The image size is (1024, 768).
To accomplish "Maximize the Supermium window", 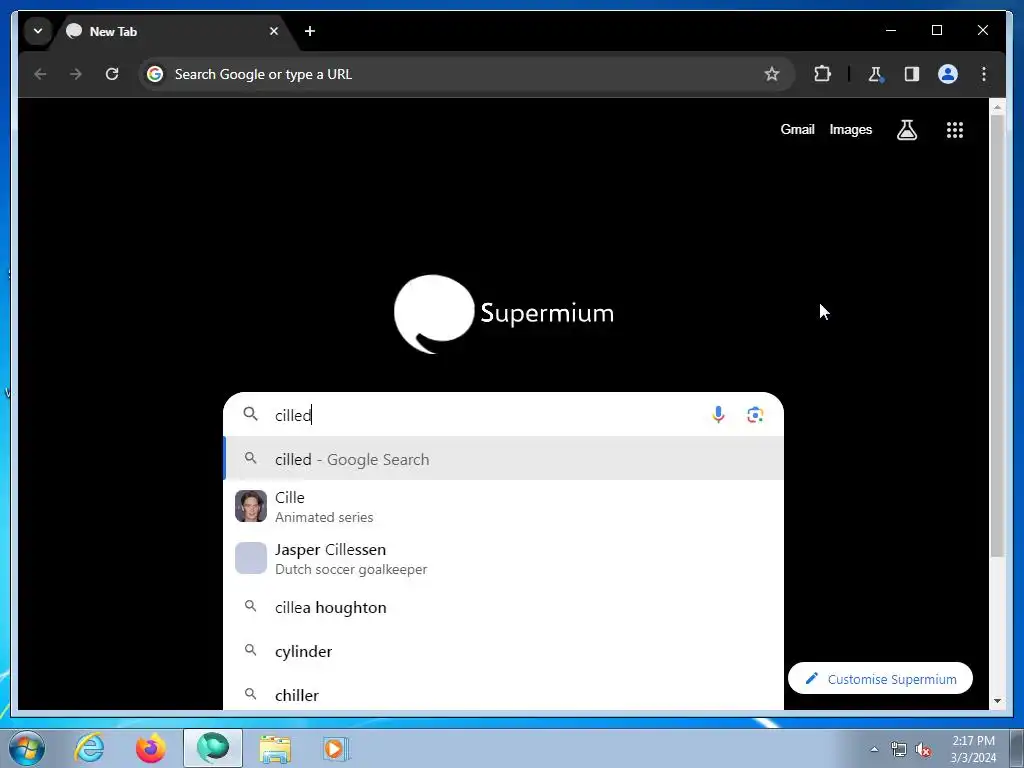I will point(936,31).
